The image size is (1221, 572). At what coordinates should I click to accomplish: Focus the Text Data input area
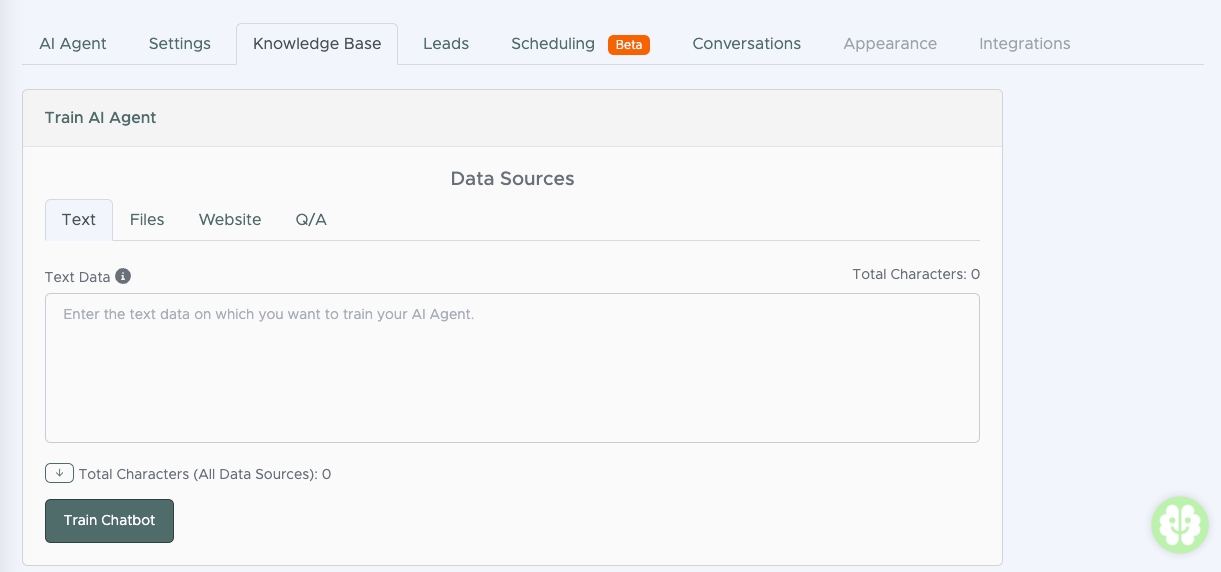coord(512,368)
